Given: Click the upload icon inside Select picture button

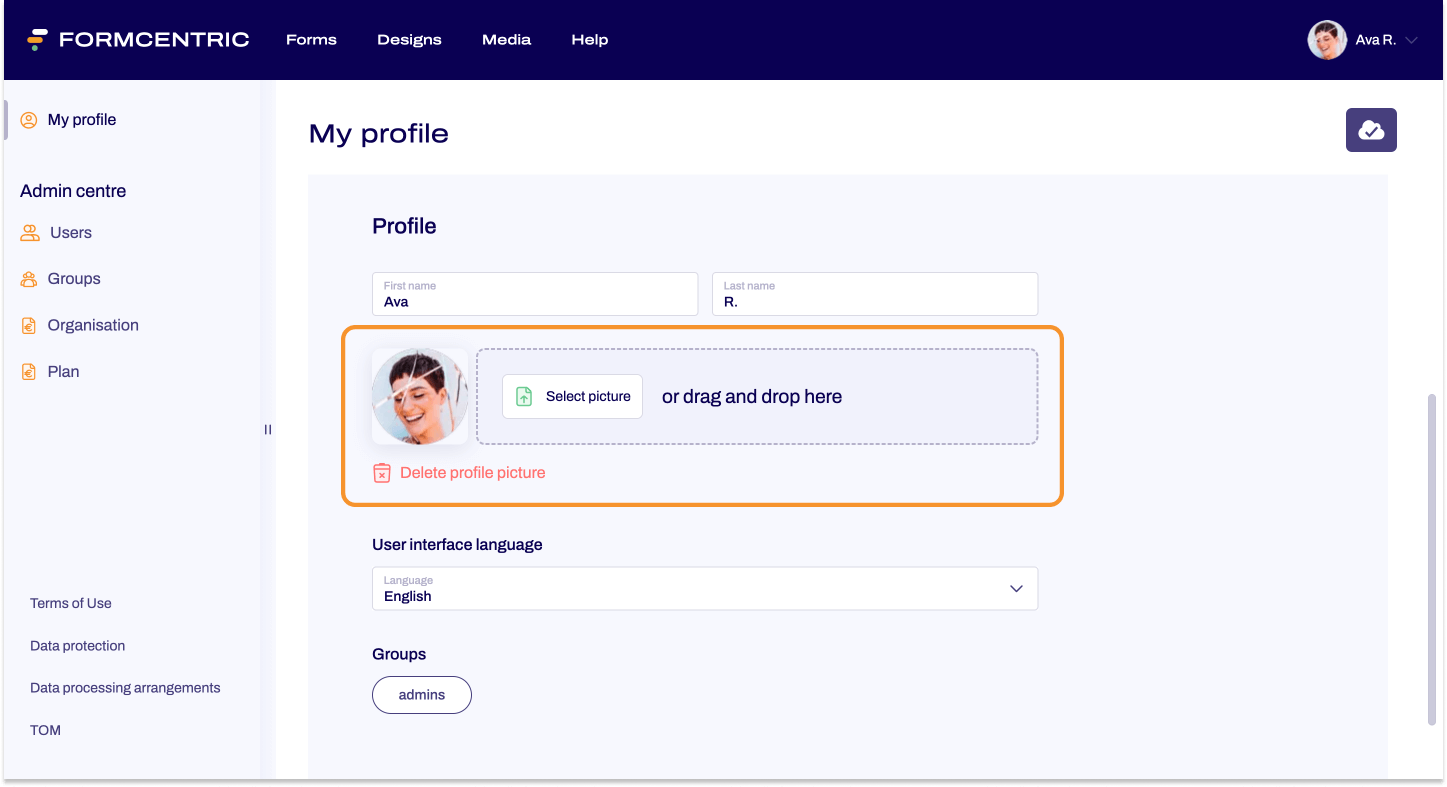Looking at the screenshot, I should (522, 396).
